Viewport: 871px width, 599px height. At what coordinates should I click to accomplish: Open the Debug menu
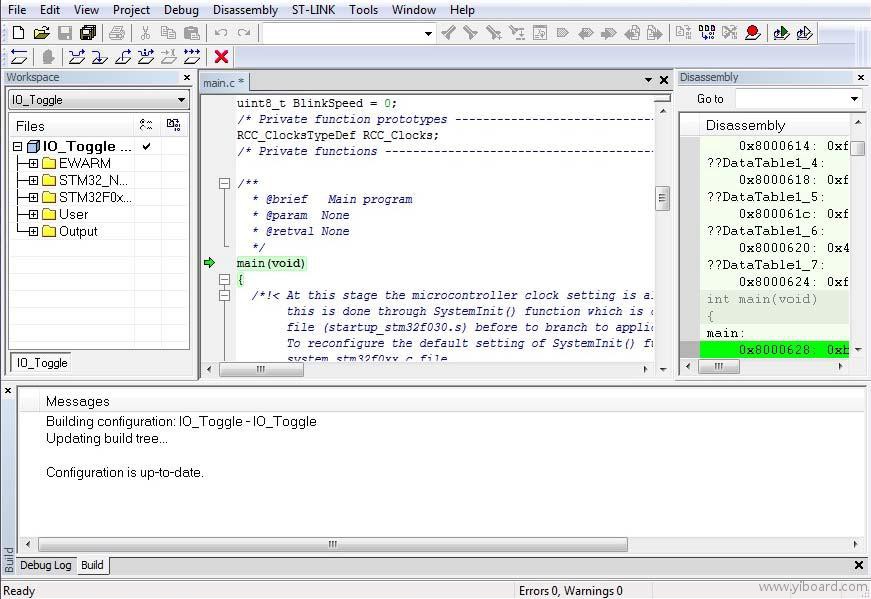pyautogui.click(x=181, y=10)
